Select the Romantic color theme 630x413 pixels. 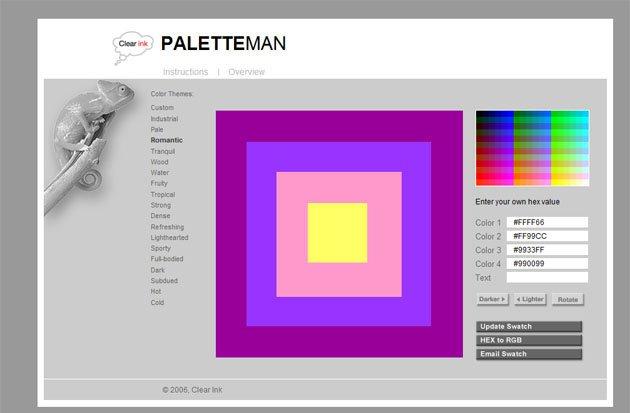pyautogui.click(x=166, y=140)
